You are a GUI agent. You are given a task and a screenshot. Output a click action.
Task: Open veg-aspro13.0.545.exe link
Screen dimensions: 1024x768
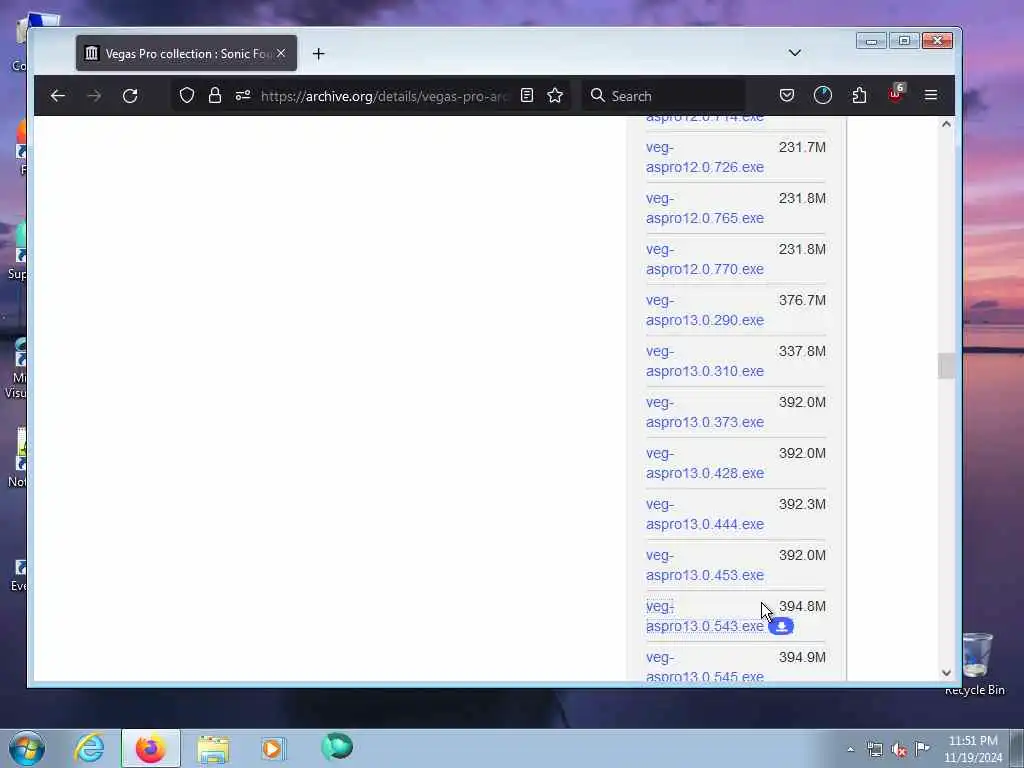[705, 666]
